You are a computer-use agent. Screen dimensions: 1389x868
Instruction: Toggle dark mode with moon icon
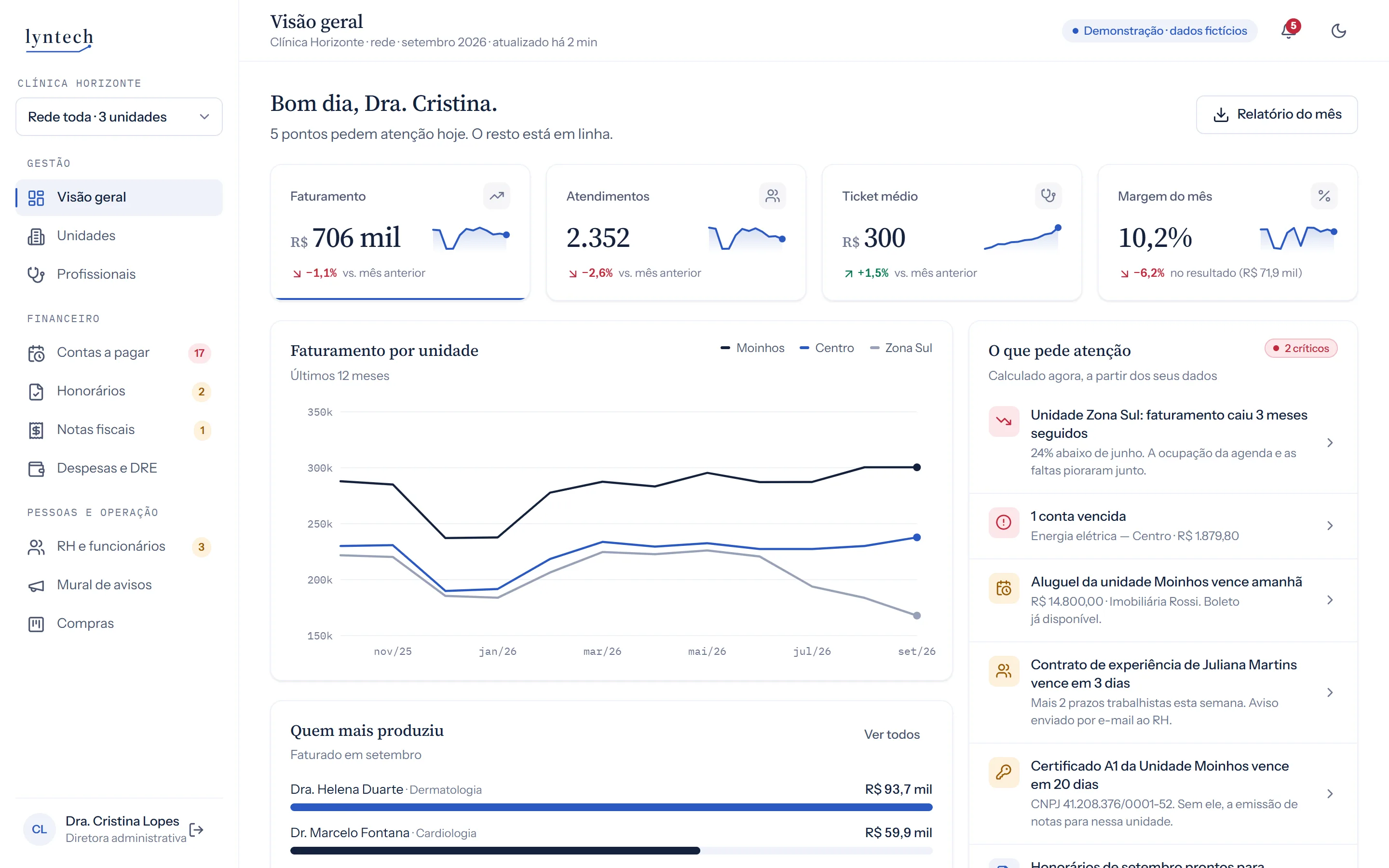(x=1338, y=30)
